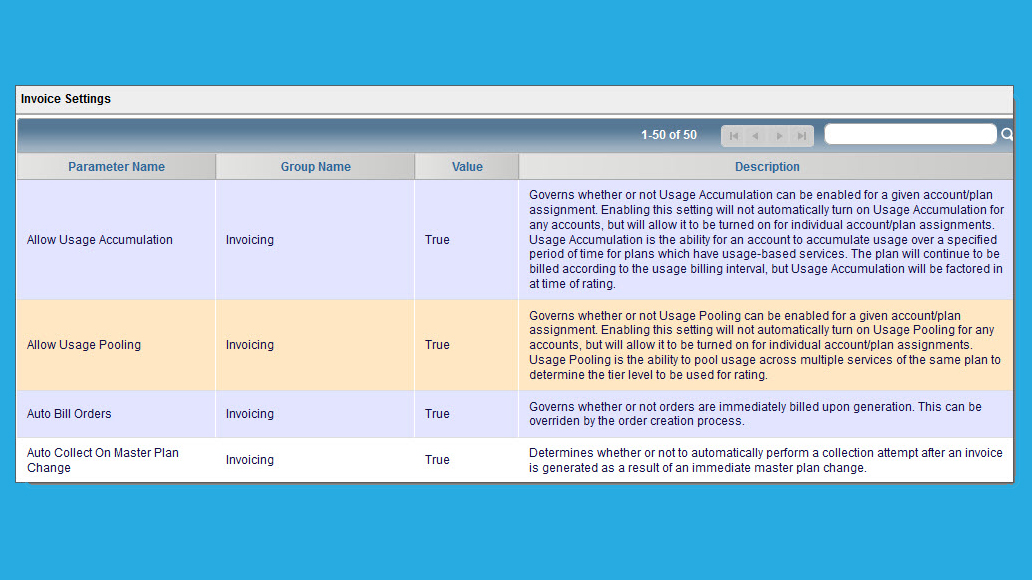Click True value for Auto Bill Orders
The height and width of the screenshot is (580, 1032).
(437, 413)
